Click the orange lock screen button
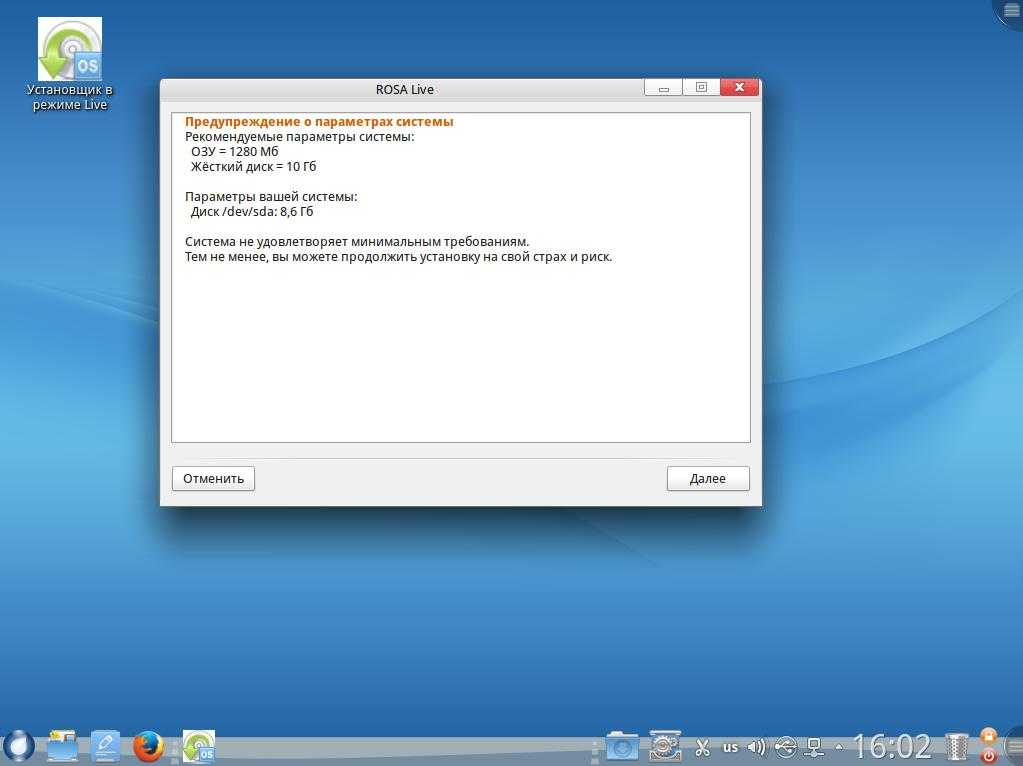1023x766 pixels. click(x=989, y=737)
